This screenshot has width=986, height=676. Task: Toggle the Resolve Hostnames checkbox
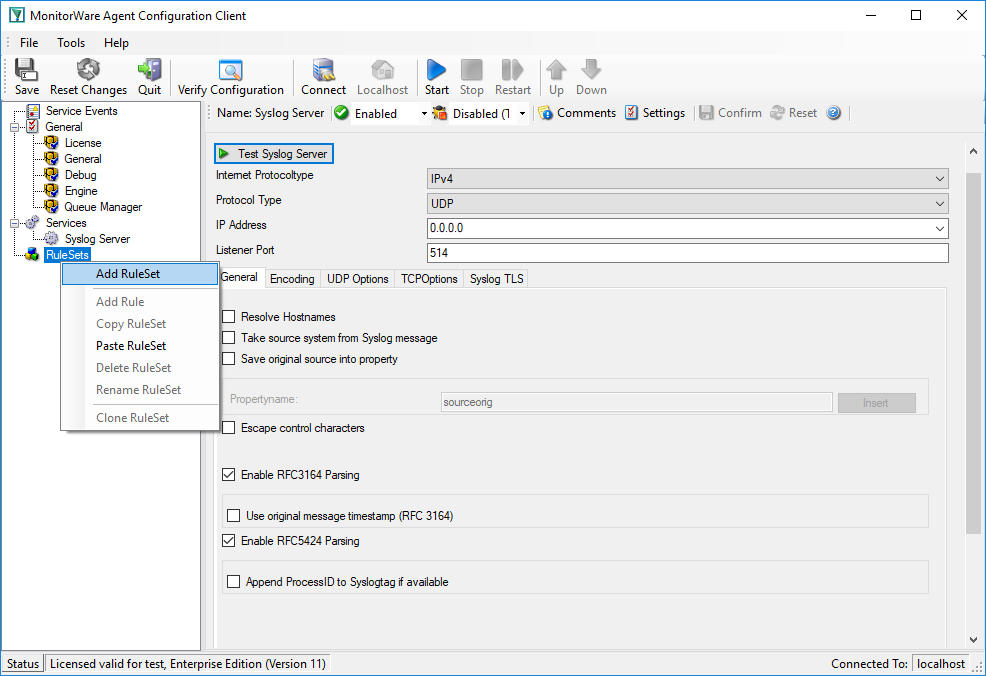(229, 317)
